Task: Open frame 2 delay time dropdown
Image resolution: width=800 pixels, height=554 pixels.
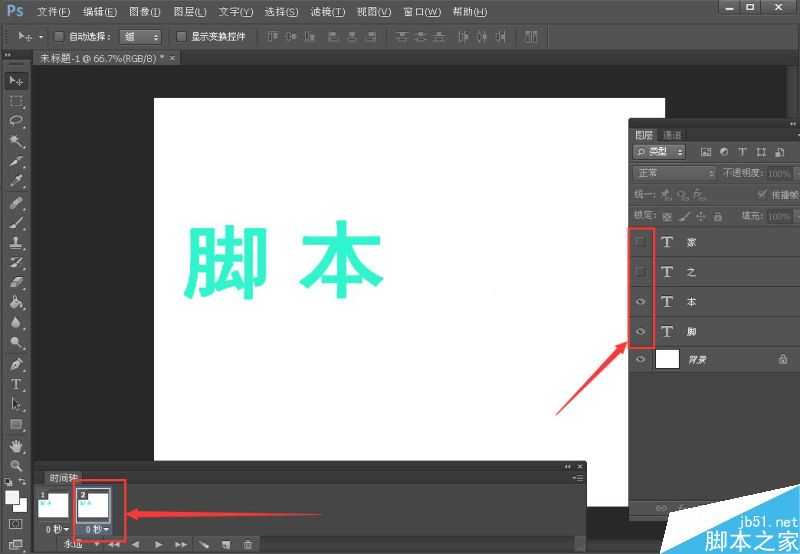Action: (x=97, y=528)
